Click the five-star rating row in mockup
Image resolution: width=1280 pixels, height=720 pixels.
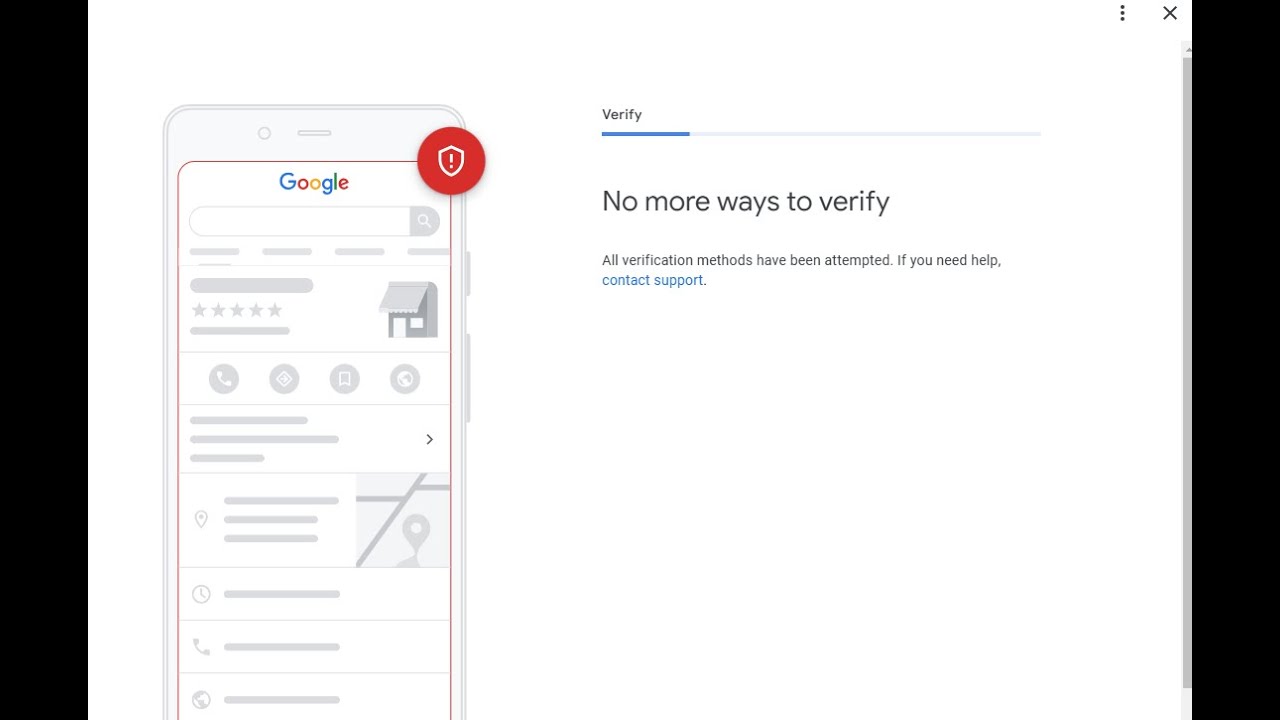(x=237, y=310)
